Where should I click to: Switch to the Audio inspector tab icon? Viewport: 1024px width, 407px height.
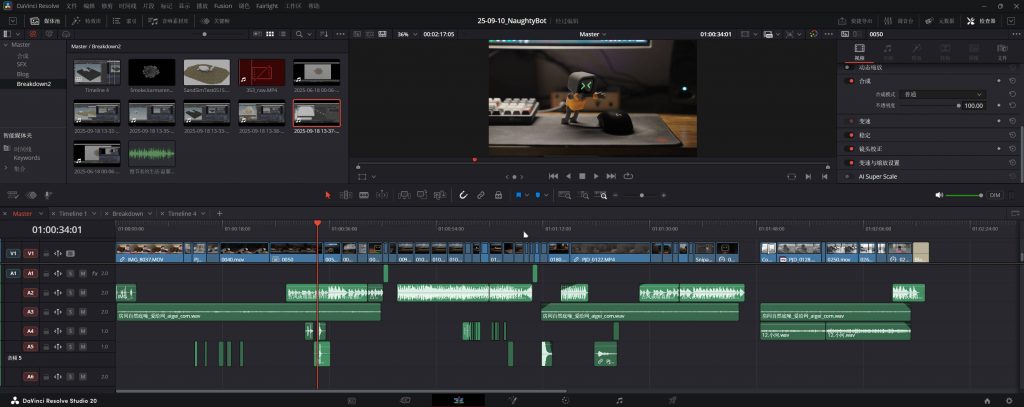tap(887, 48)
